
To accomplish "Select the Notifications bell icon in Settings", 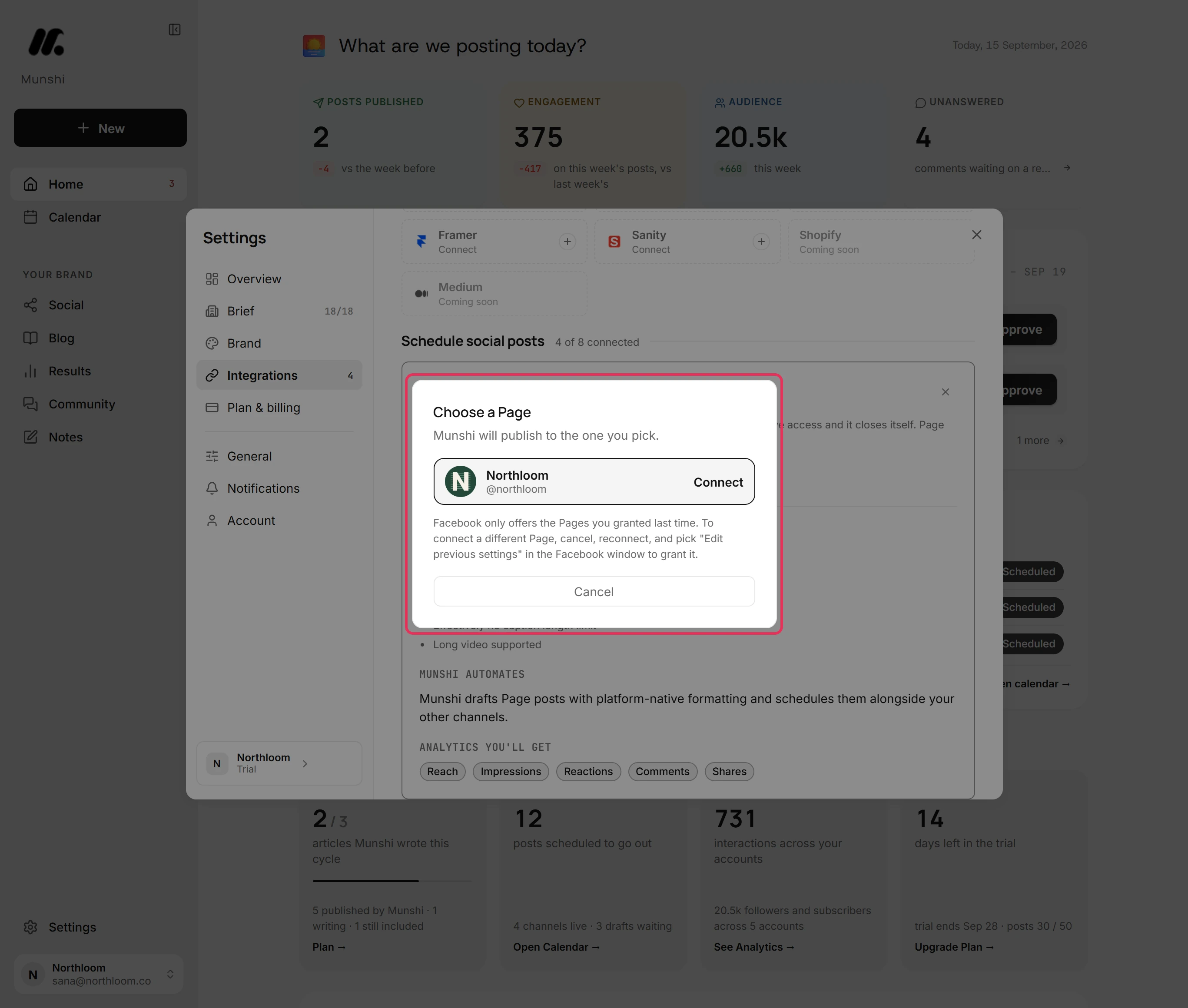I will point(212,488).
